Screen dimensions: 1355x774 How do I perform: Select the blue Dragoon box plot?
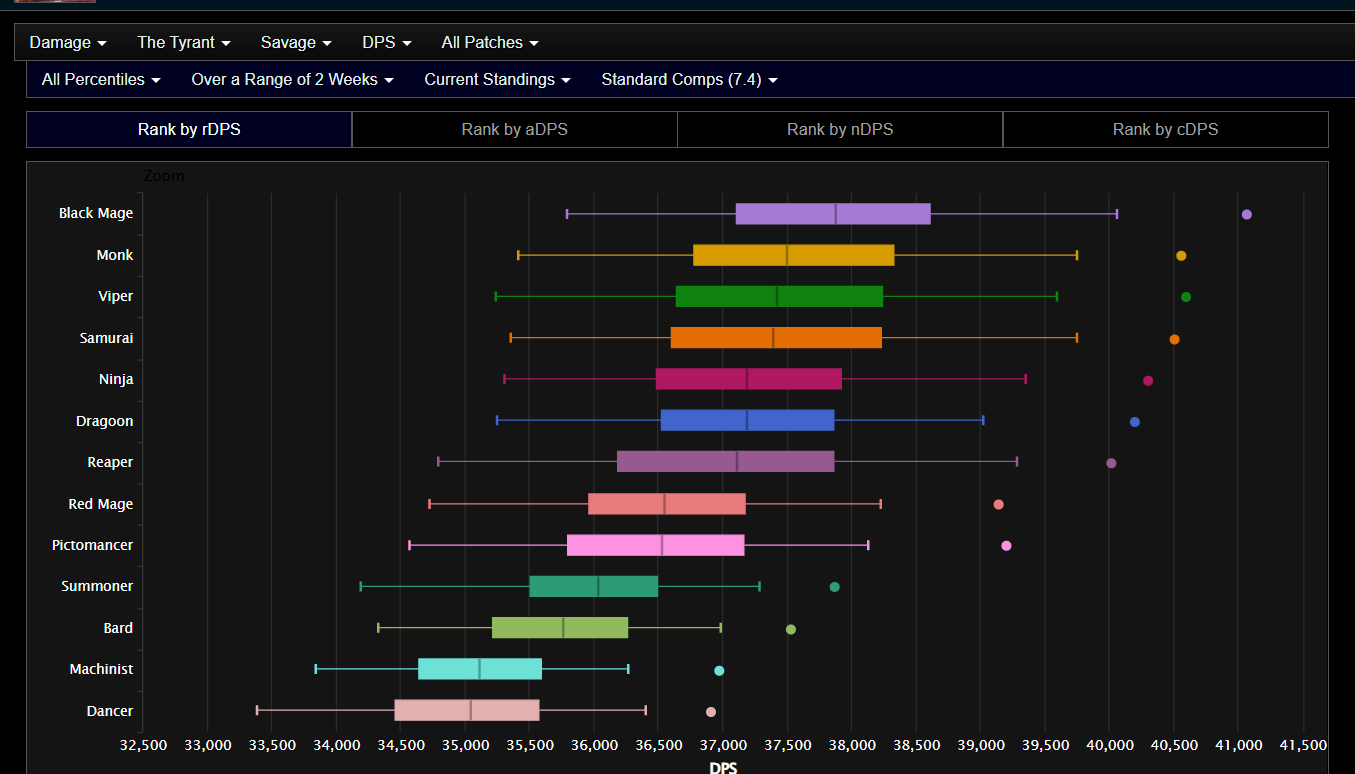[747, 421]
